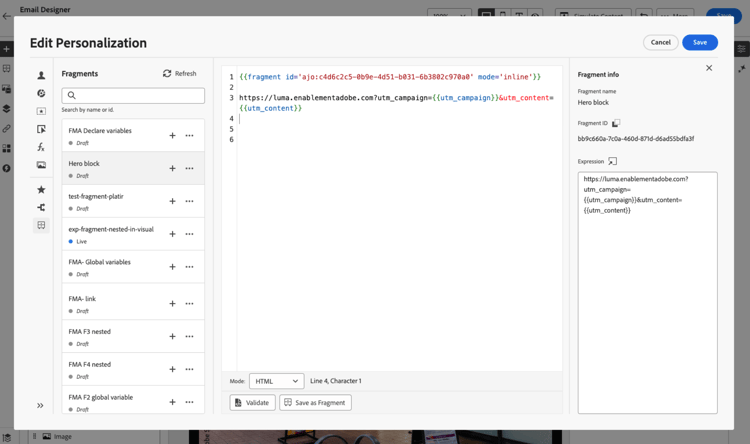Go back with Email Designer back arrow

[7, 16]
